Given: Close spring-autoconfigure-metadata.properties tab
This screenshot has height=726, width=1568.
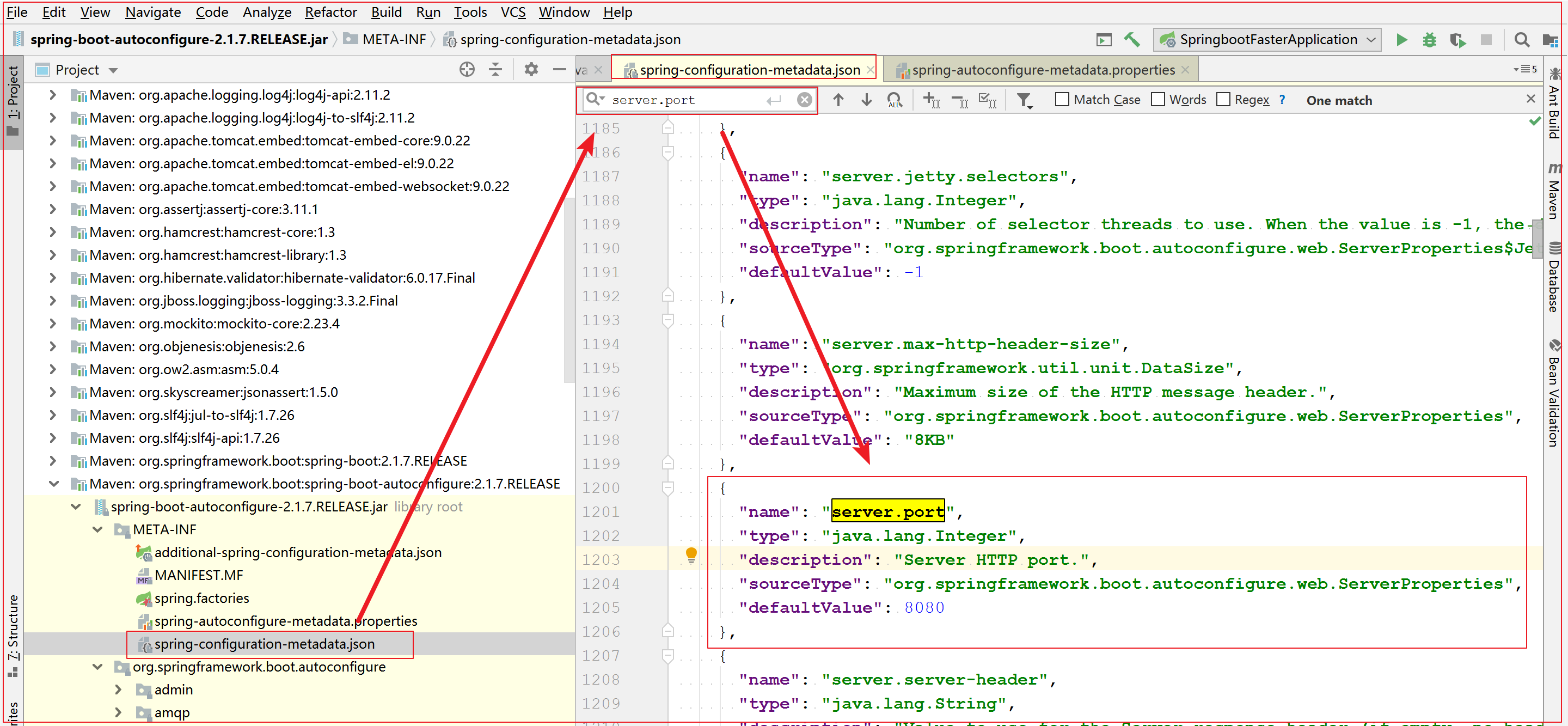Looking at the screenshot, I should pos(1186,70).
